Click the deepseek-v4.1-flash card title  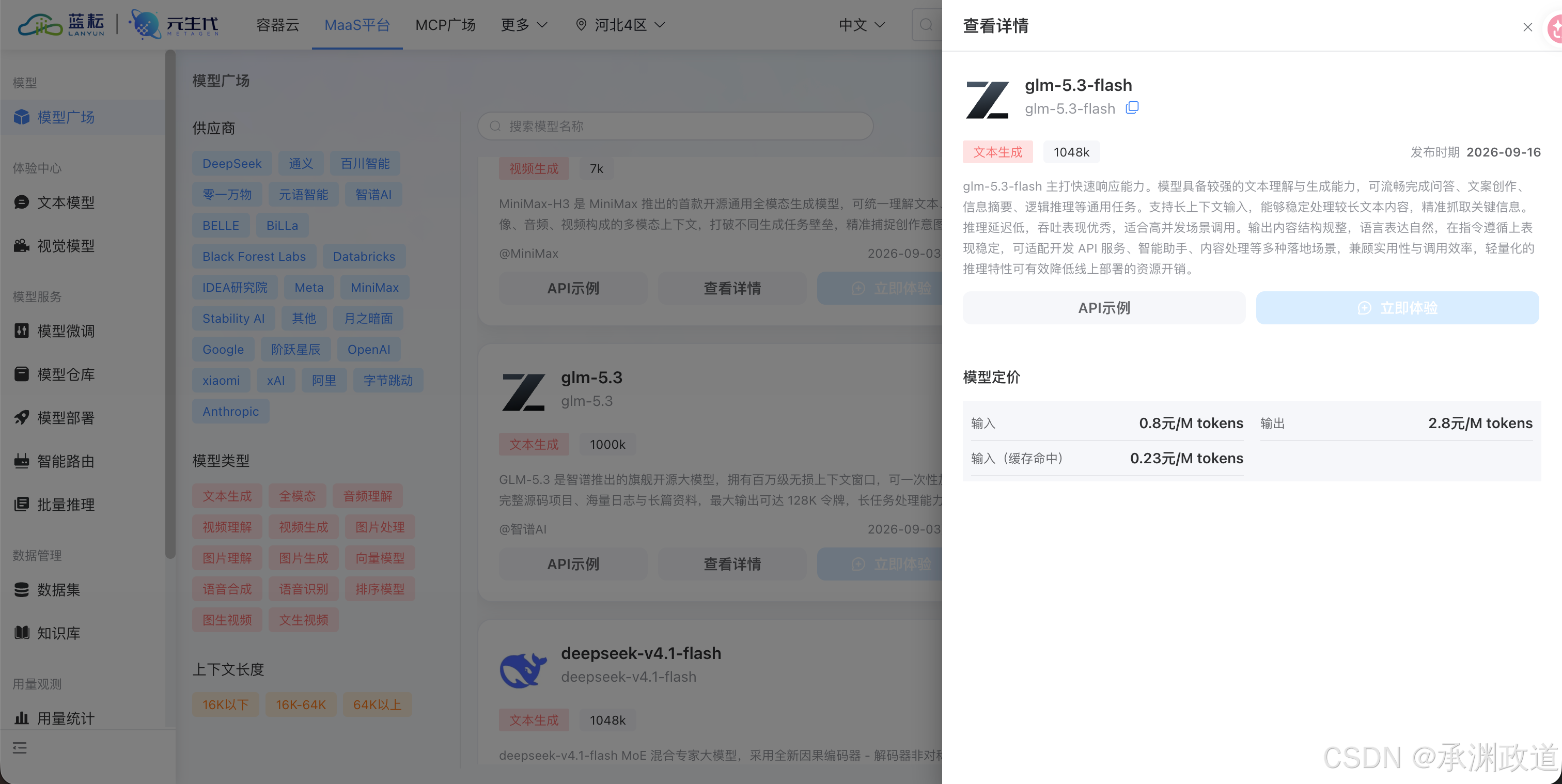click(641, 653)
